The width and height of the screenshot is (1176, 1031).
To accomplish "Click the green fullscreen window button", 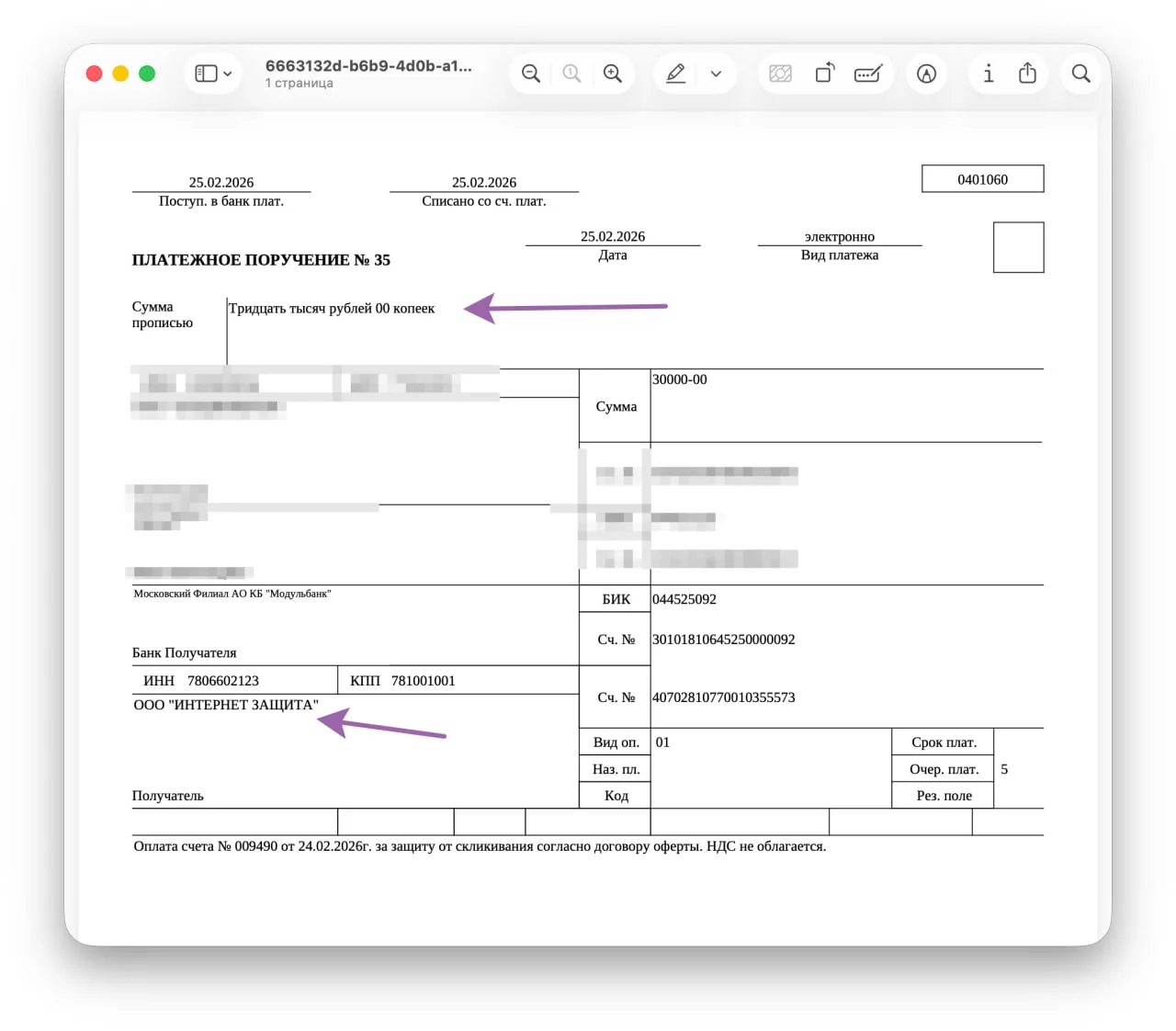I will pyautogui.click(x=147, y=74).
